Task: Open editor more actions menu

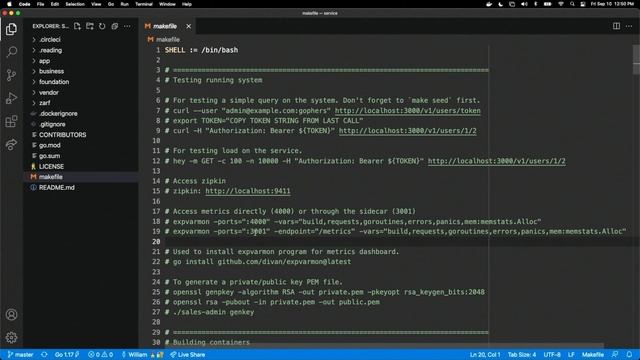Action: pyautogui.click(x=629, y=26)
